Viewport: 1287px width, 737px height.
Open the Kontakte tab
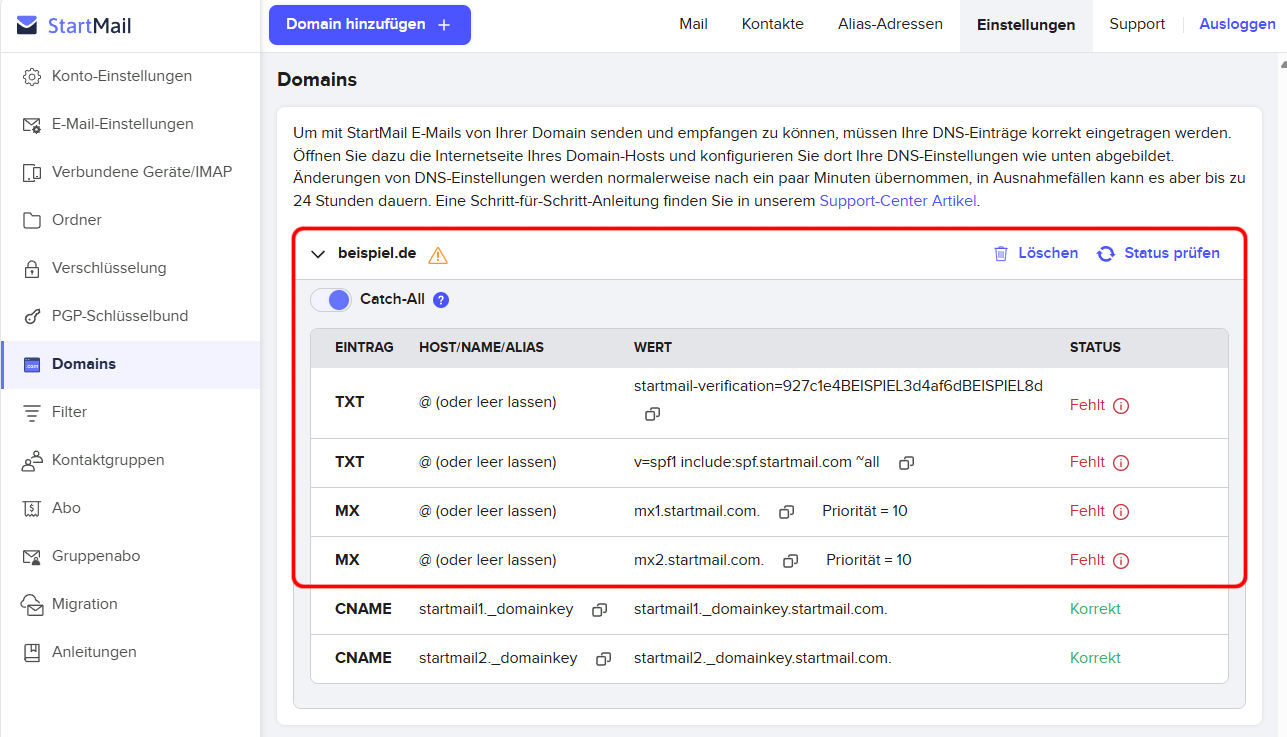(773, 24)
